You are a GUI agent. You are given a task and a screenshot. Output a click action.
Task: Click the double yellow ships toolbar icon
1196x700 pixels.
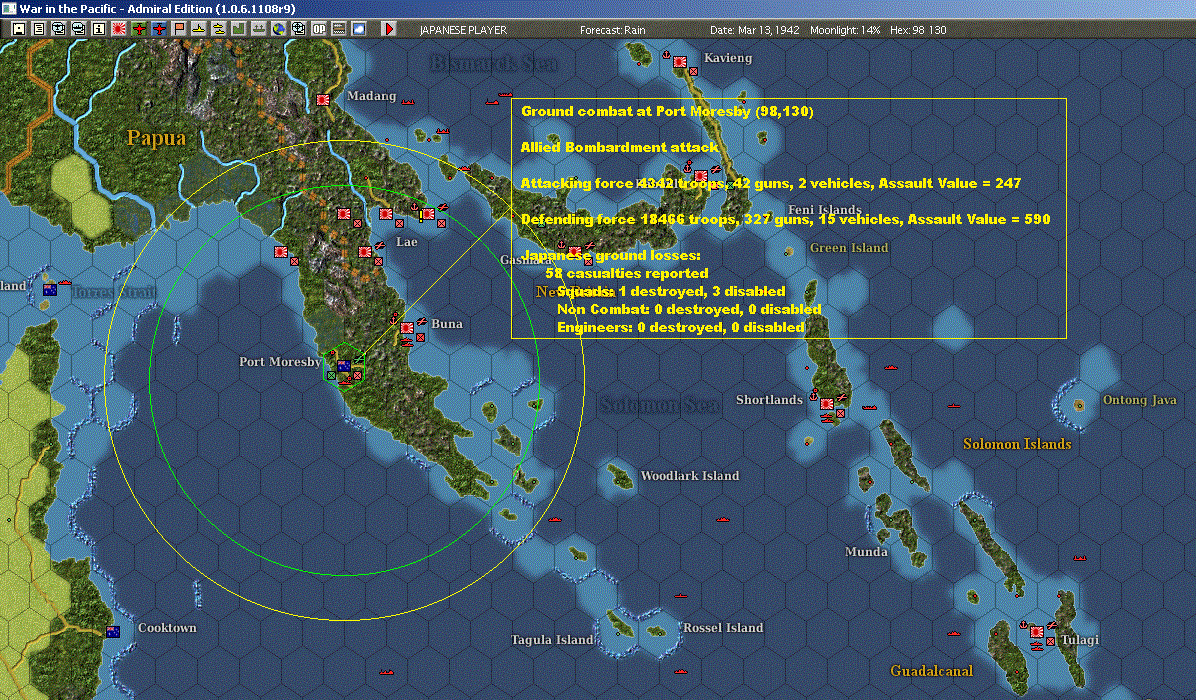click(x=218, y=29)
